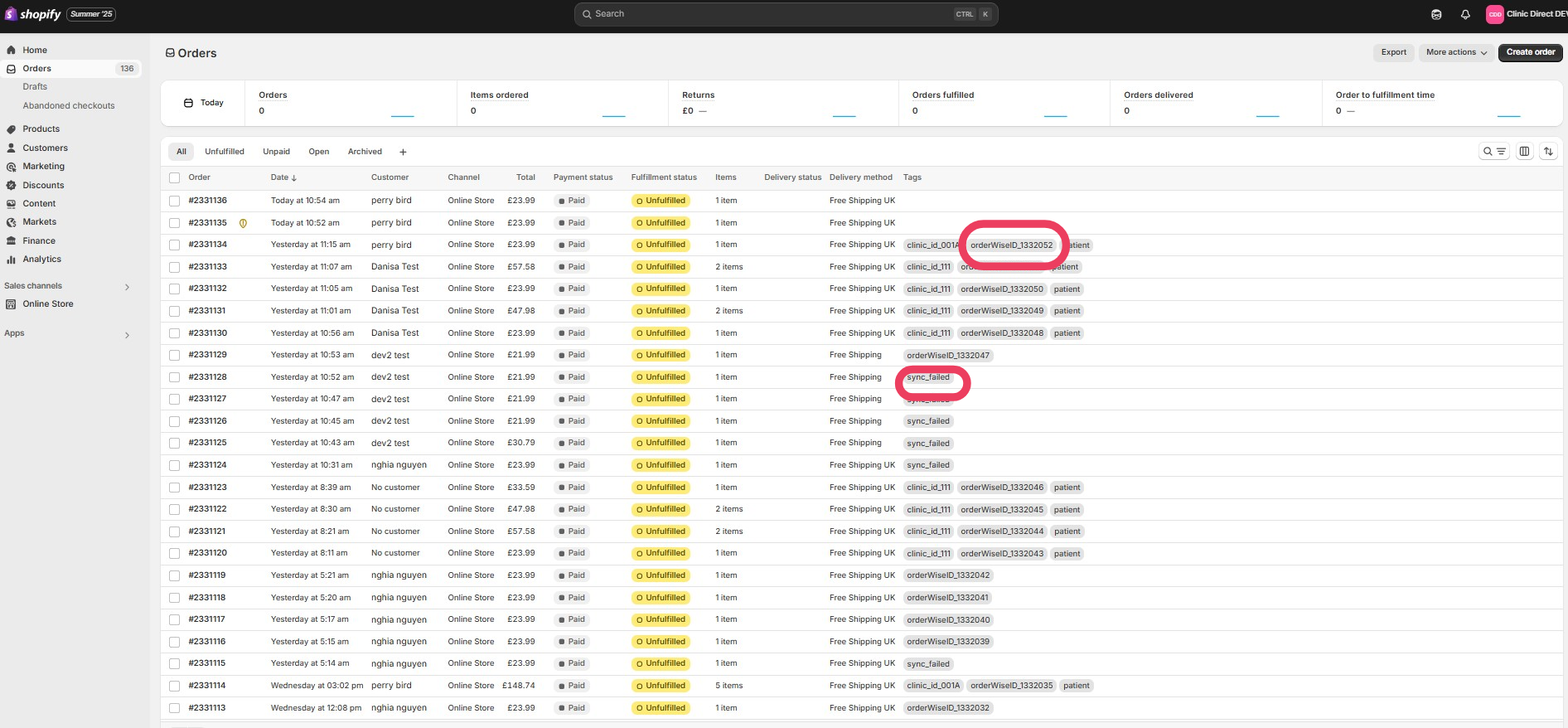Open the notifications bell
Image resolution: width=1568 pixels, height=728 pixels.
(x=1465, y=14)
